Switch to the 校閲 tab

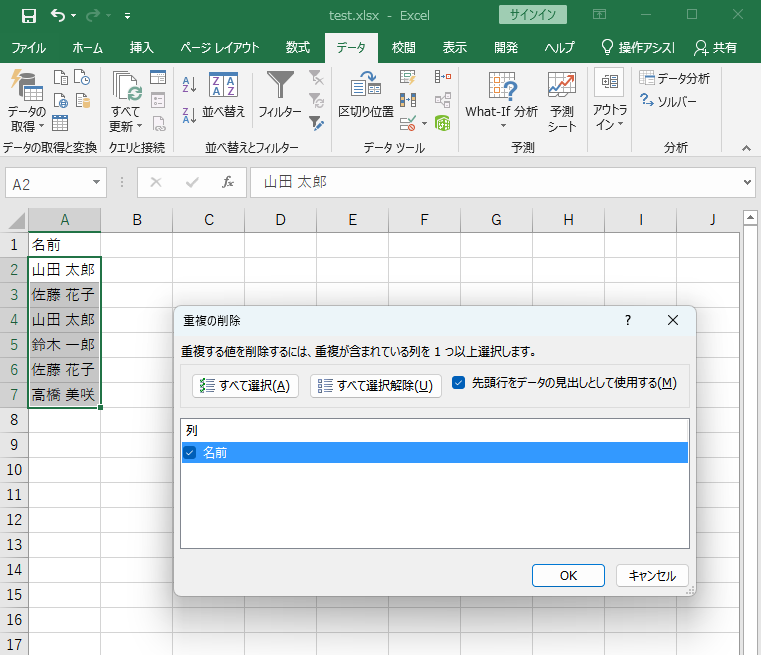pos(404,48)
